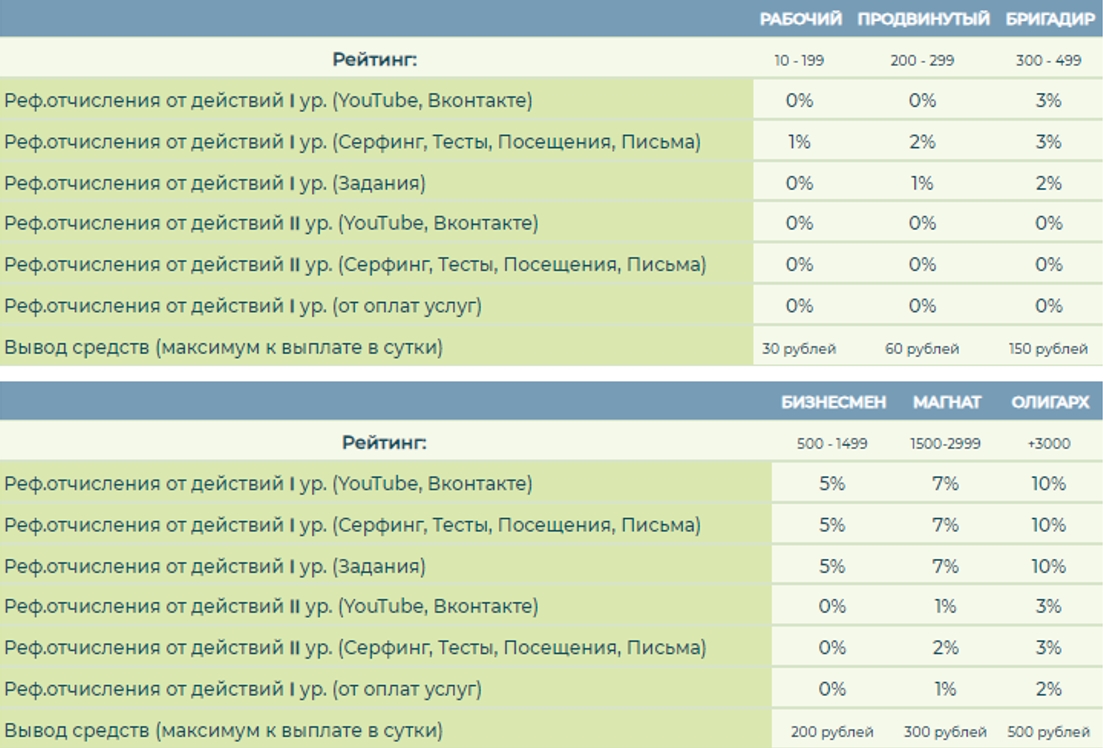This screenshot has width=1103, height=748.
Task: Click the second table's Рейтинг: label
Action: pos(384,443)
